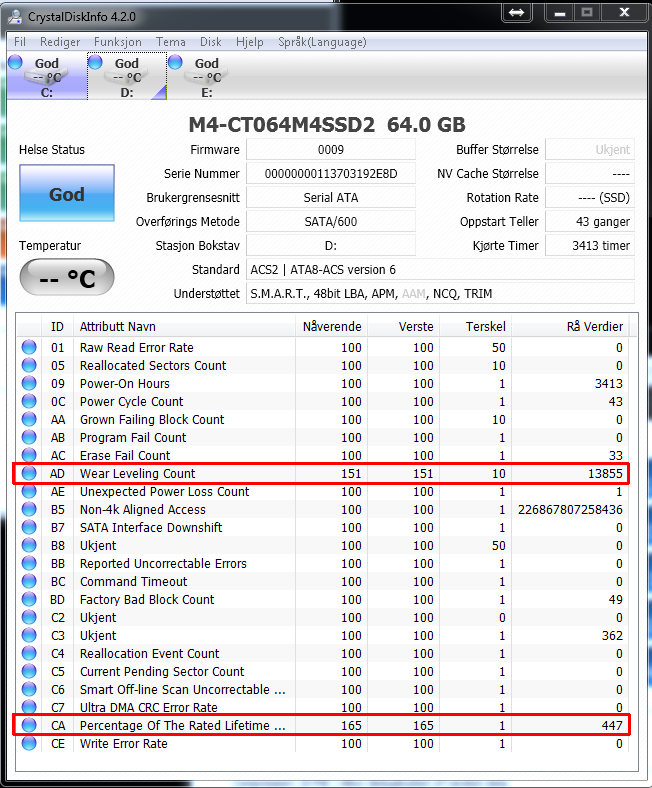Click status icon for Ultra DMA CRC Error Rate
The image size is (652, 788).
[x=29, y=708]
